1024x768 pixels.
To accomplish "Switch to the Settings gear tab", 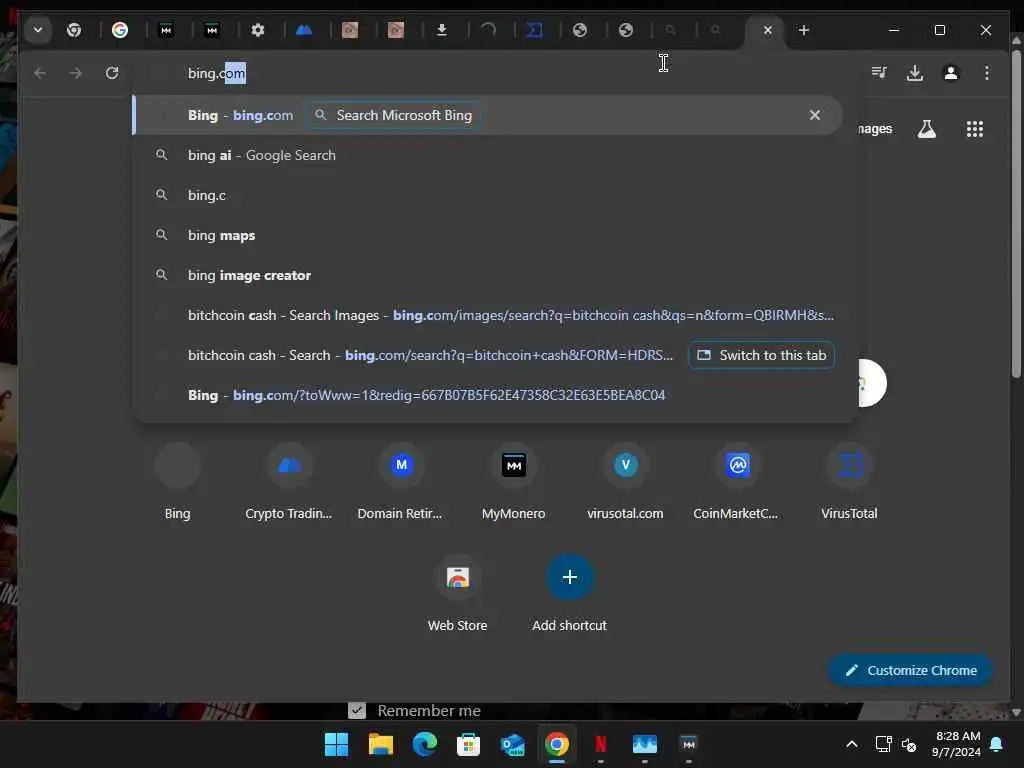I will (x=258, y=30).
